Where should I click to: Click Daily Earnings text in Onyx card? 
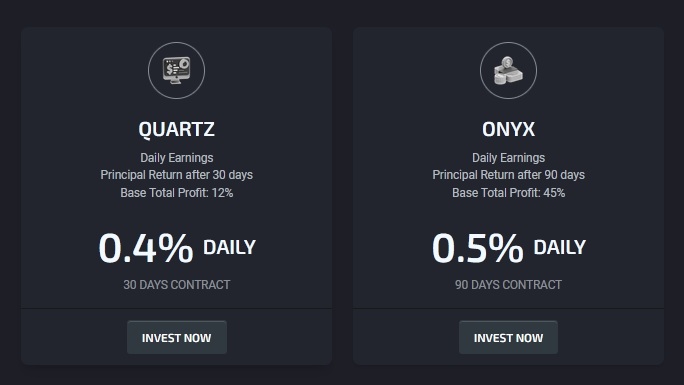click(508, 157)
